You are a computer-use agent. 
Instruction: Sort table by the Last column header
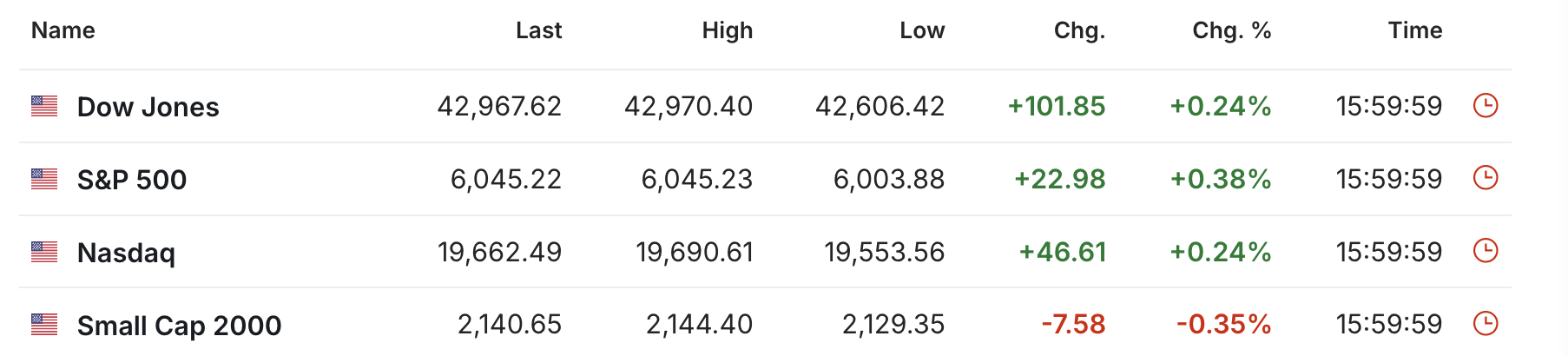tap(539, 30)
